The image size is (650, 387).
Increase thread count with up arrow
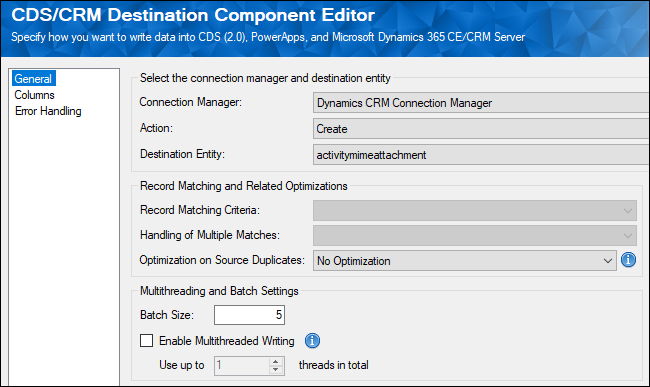pyautogui.click(x=275, y=362)
